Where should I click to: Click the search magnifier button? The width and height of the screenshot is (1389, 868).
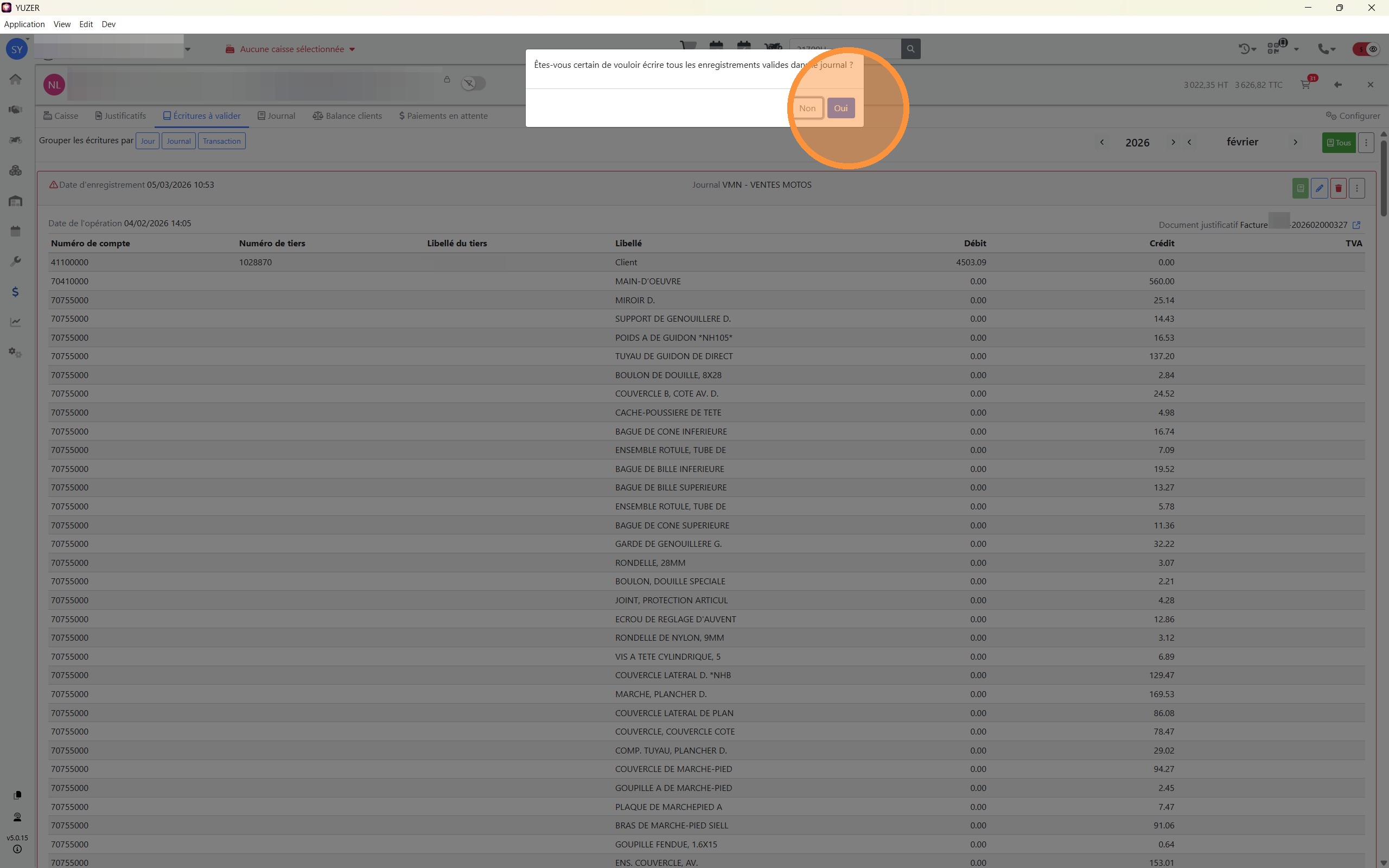[910, 49]
